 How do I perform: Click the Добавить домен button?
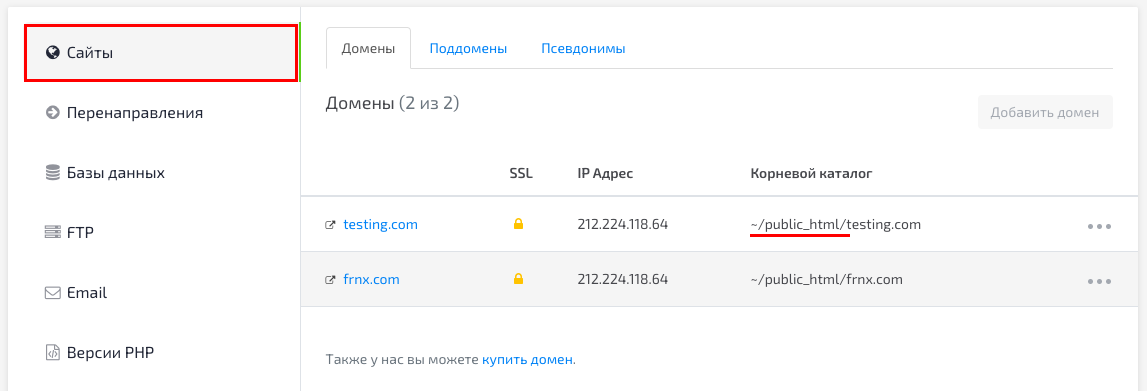click(1045, 113)
